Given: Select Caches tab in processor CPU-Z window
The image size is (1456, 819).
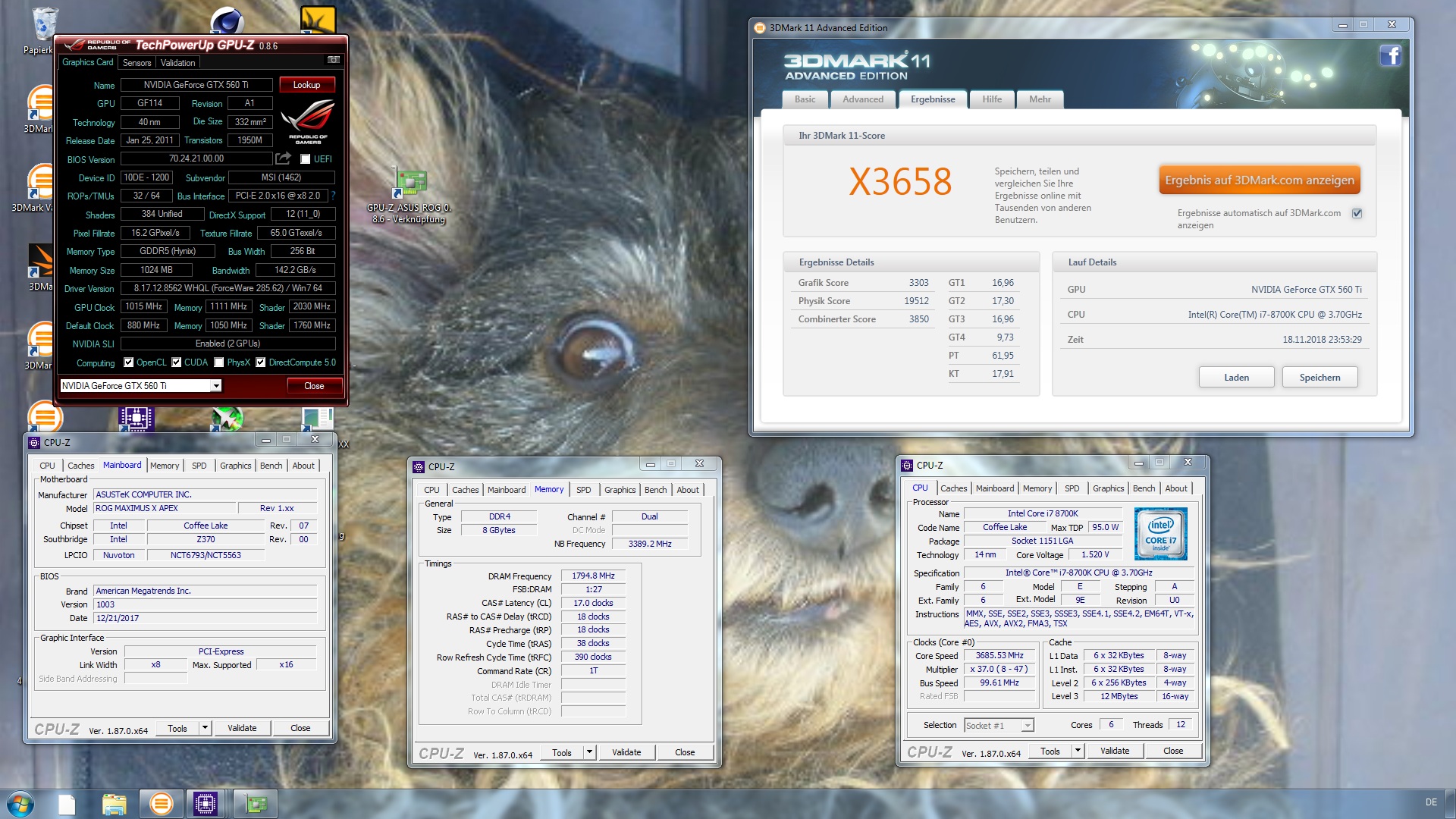Looking at the screenshot, I should point(954,488).
